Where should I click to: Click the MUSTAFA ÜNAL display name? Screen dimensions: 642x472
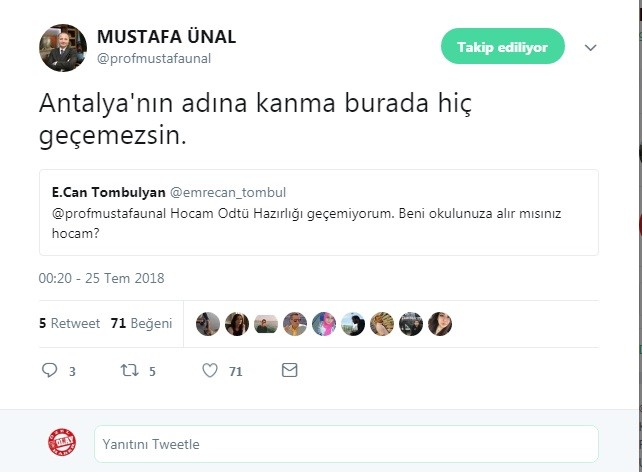(166, 37)
